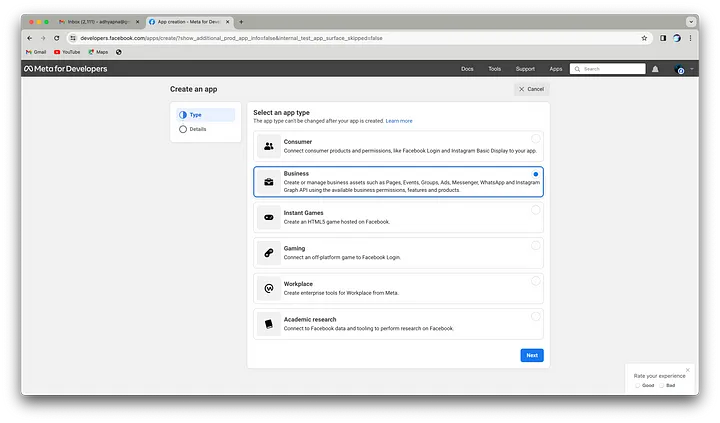Click the Meta search field
Image resolution: width=720 pixels, height=423 pixels.
point(608,69)
